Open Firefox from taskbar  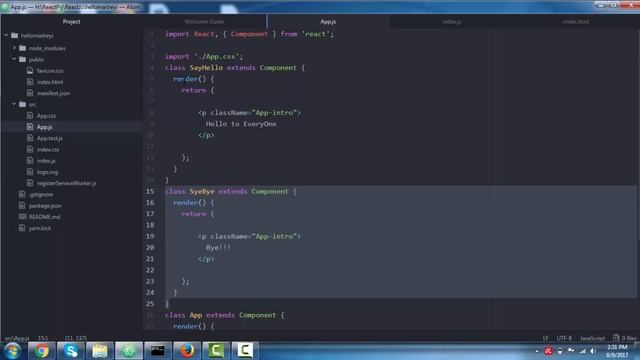coord(187,351)
